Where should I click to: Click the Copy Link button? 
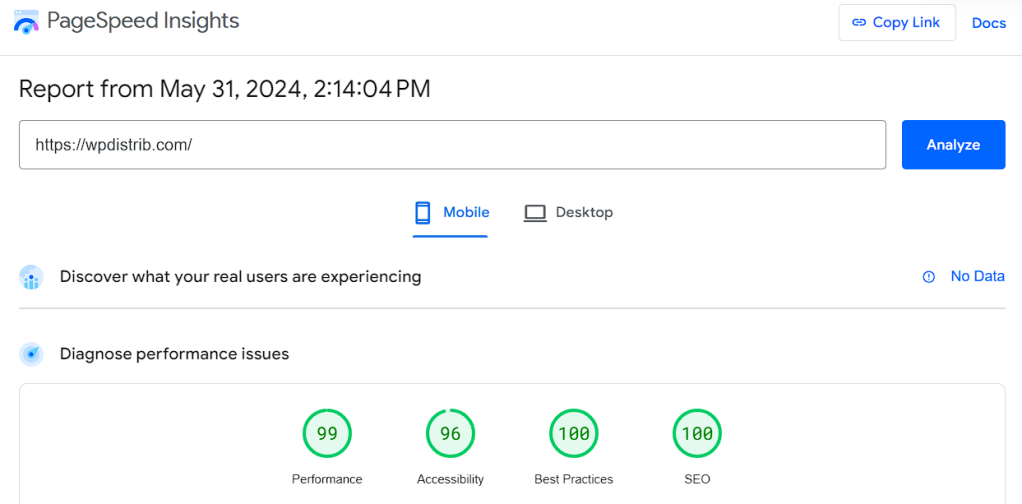point(897,23)
